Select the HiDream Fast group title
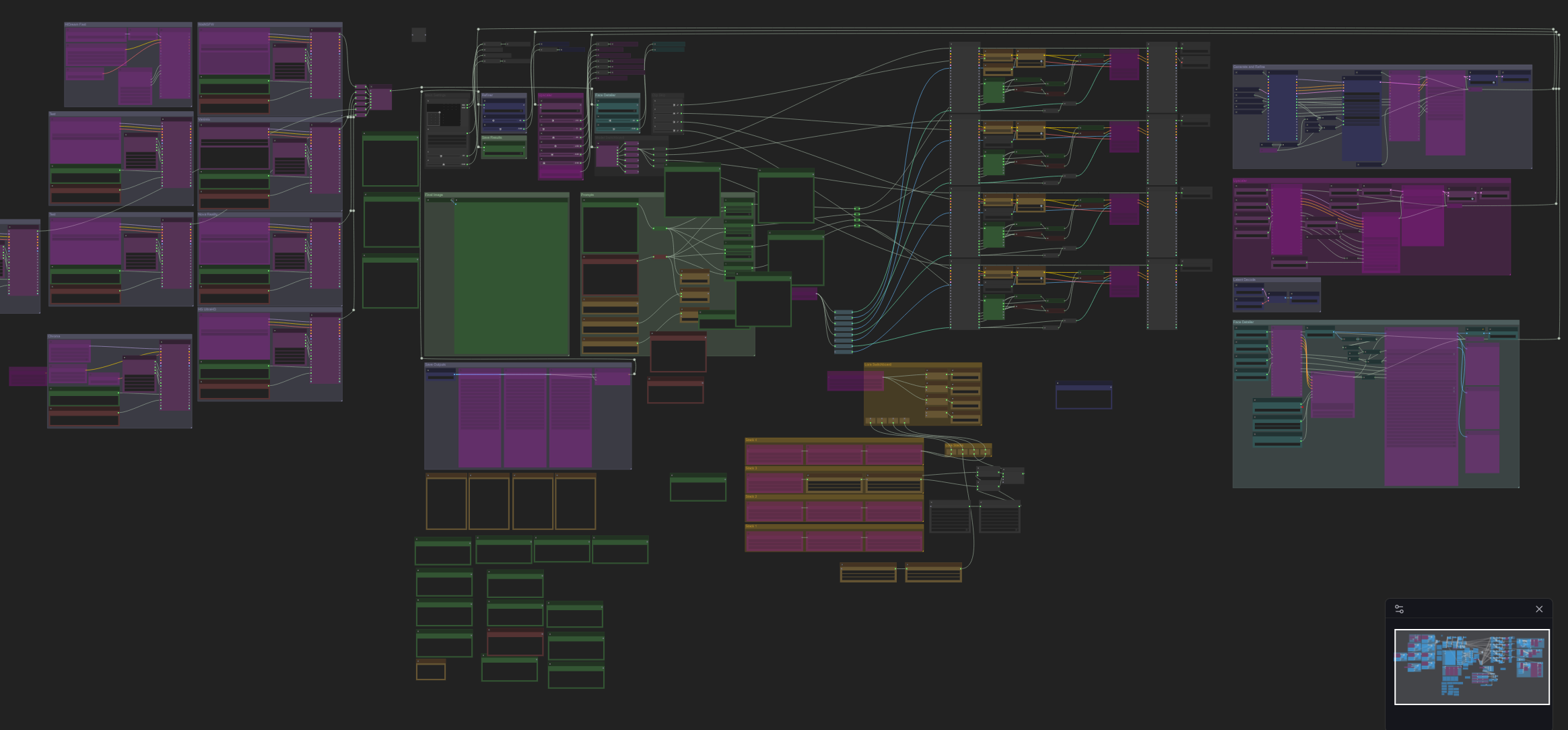 point(75,24)
